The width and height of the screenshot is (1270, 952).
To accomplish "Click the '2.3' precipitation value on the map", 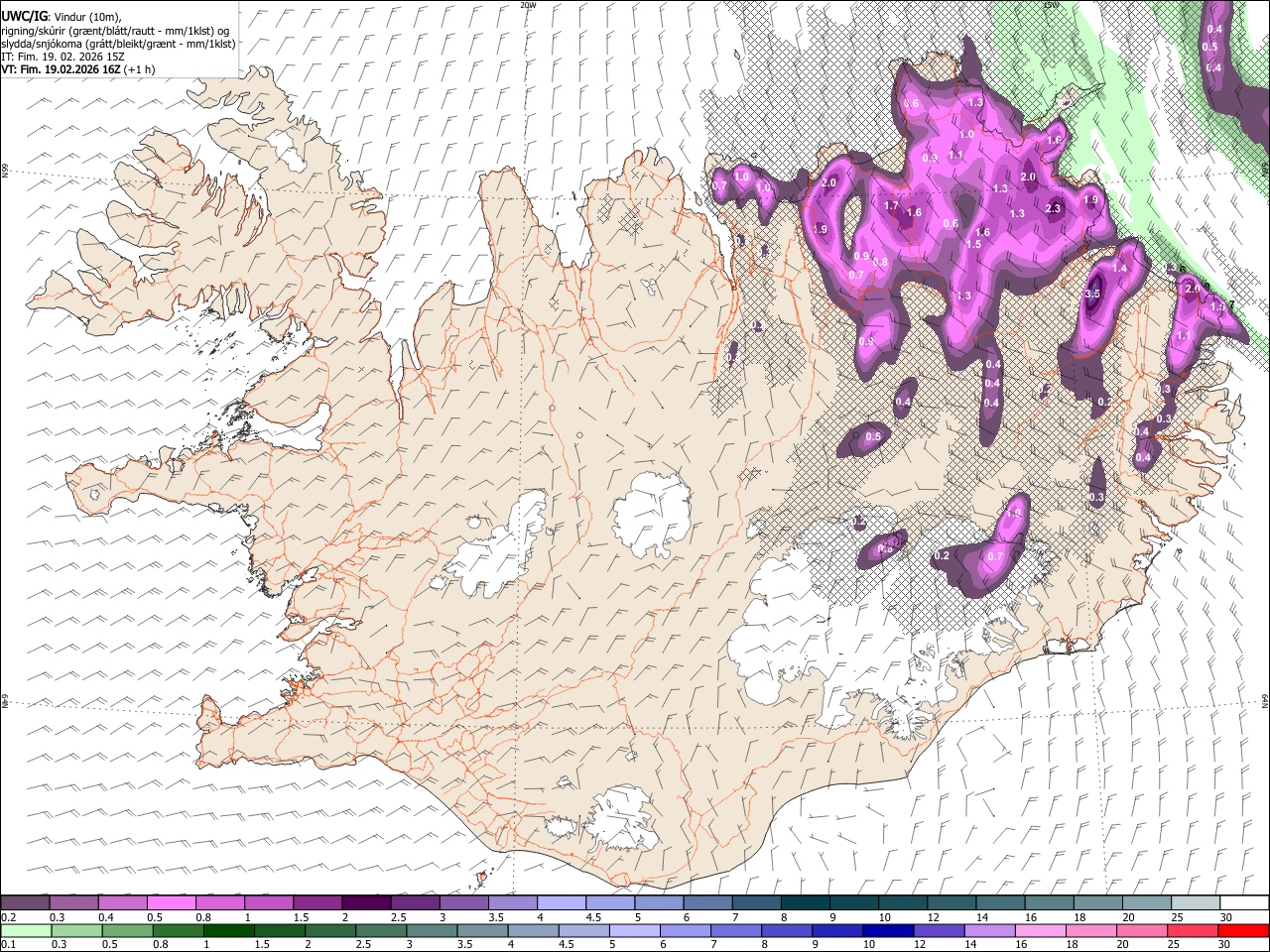I will pos(1054,209).
